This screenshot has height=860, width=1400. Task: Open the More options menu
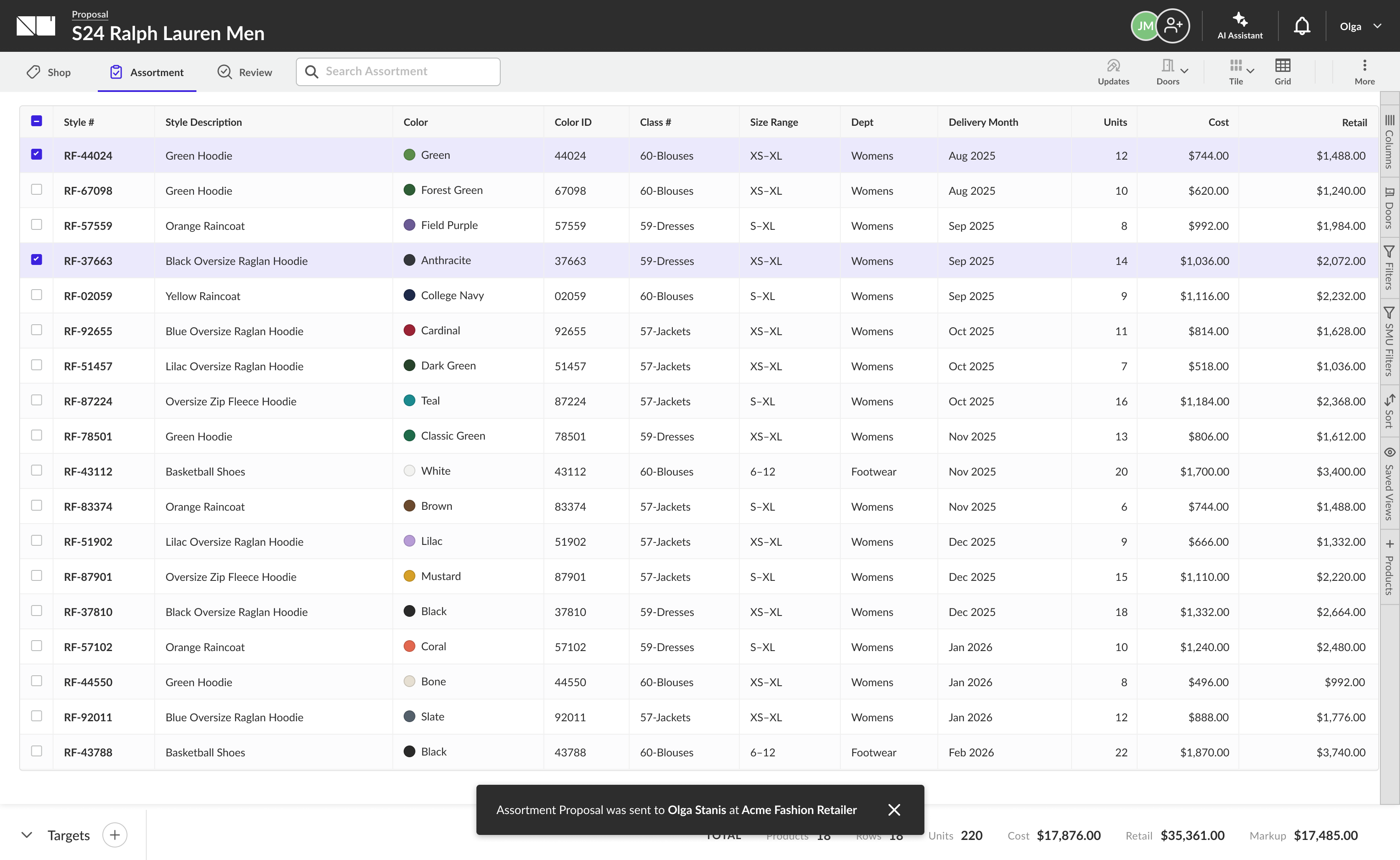click(x=1364, y=72)
